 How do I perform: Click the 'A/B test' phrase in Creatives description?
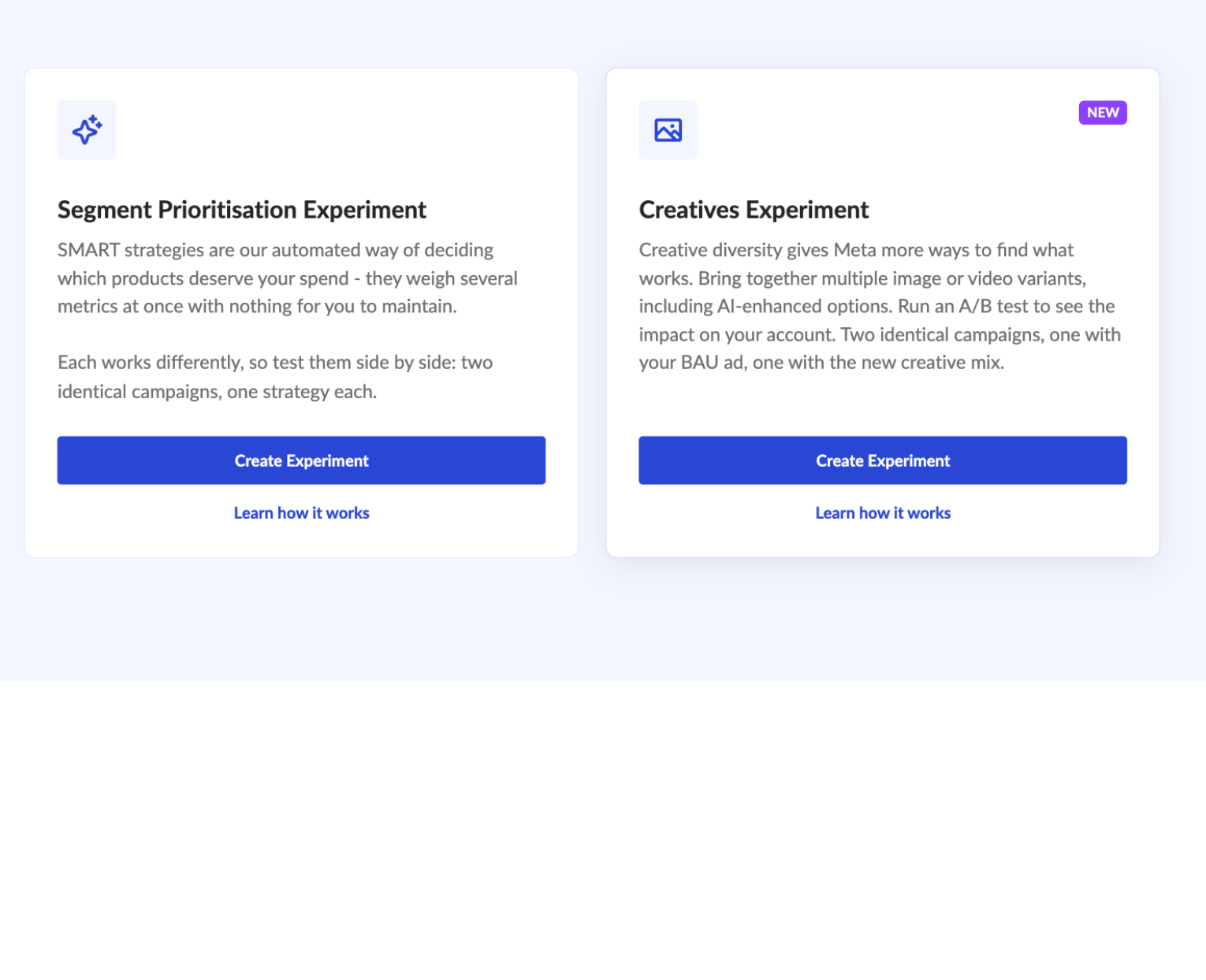[992, 306]
